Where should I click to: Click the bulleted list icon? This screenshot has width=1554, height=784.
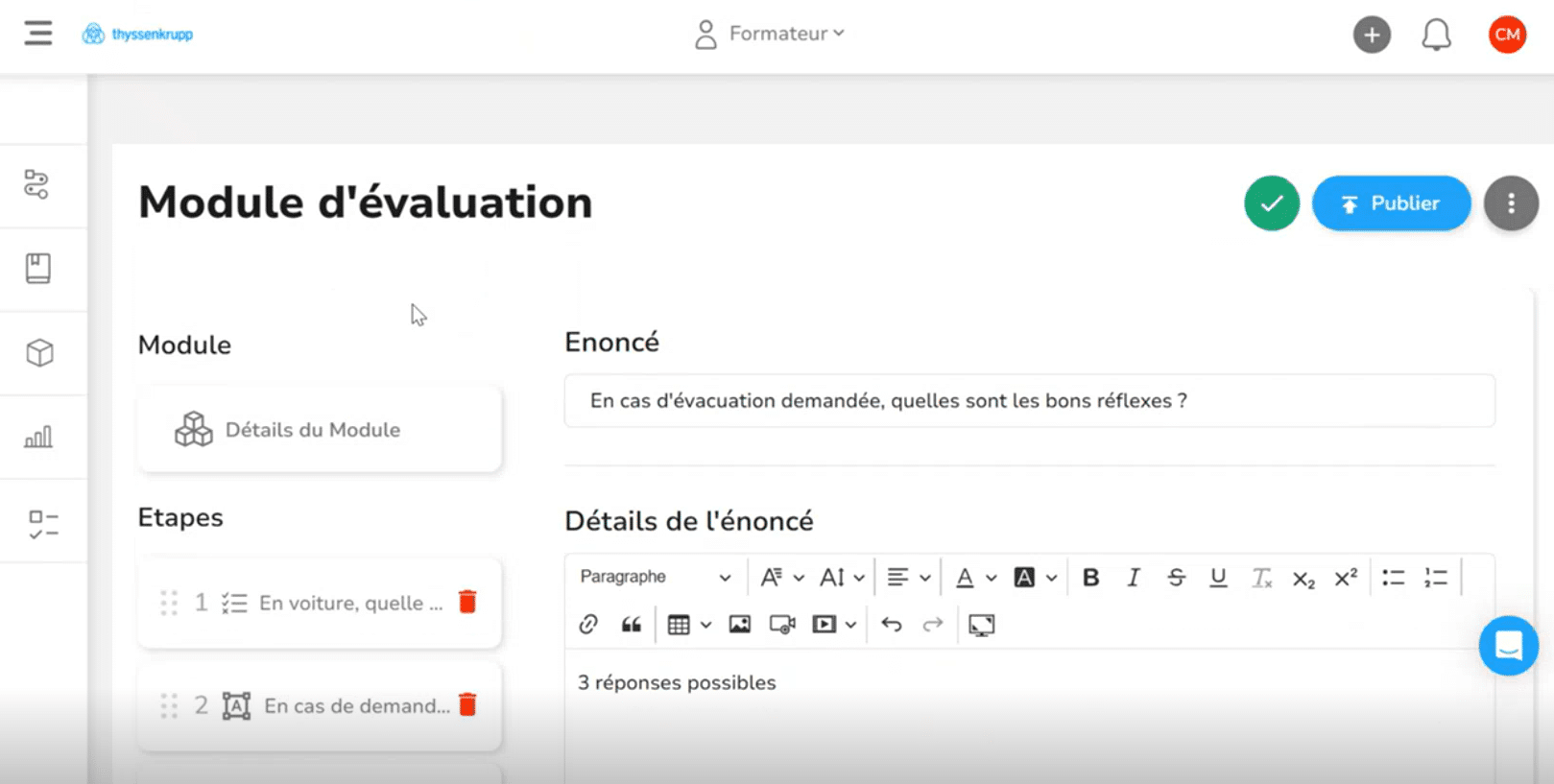tap(1393, 578)
